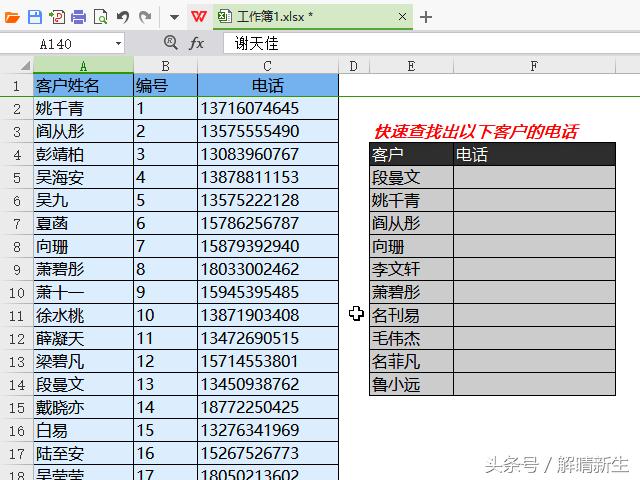The height and width of the screenshot is (480, 640).
Task: Click empty phone cell next to 段曼文
Action: tap(534, 177)
